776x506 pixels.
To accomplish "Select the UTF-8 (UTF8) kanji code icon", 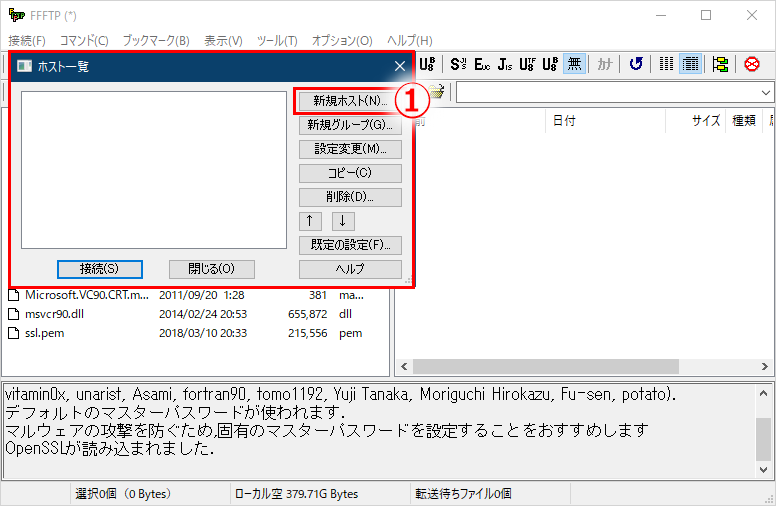I will click(527, 64).
